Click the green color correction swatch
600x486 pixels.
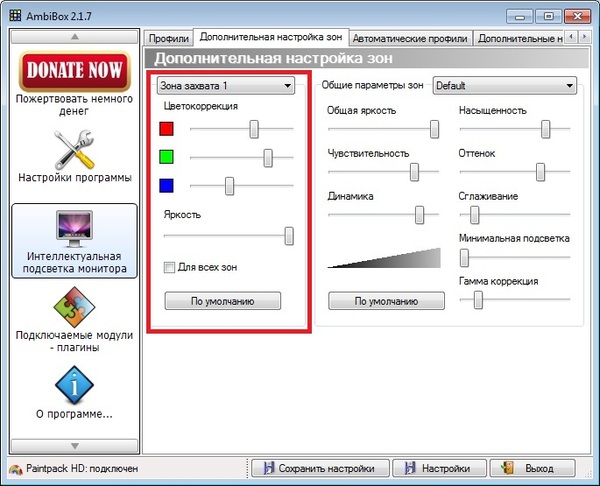click(x=166, y=157)
